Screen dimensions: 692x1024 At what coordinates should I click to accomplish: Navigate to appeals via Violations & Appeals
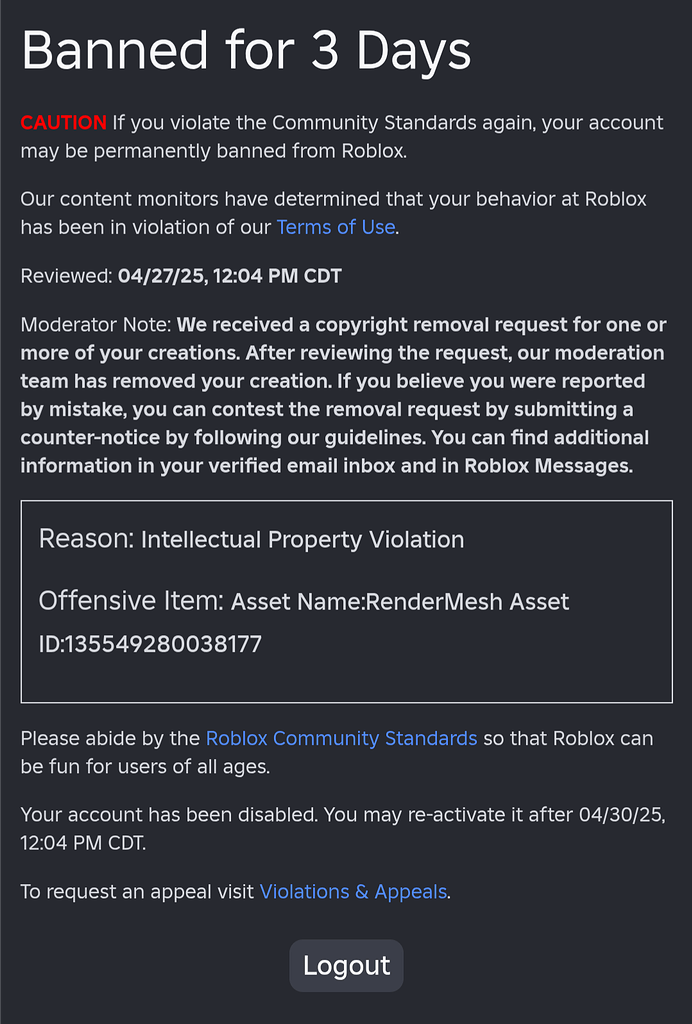(x=353, y=891)
